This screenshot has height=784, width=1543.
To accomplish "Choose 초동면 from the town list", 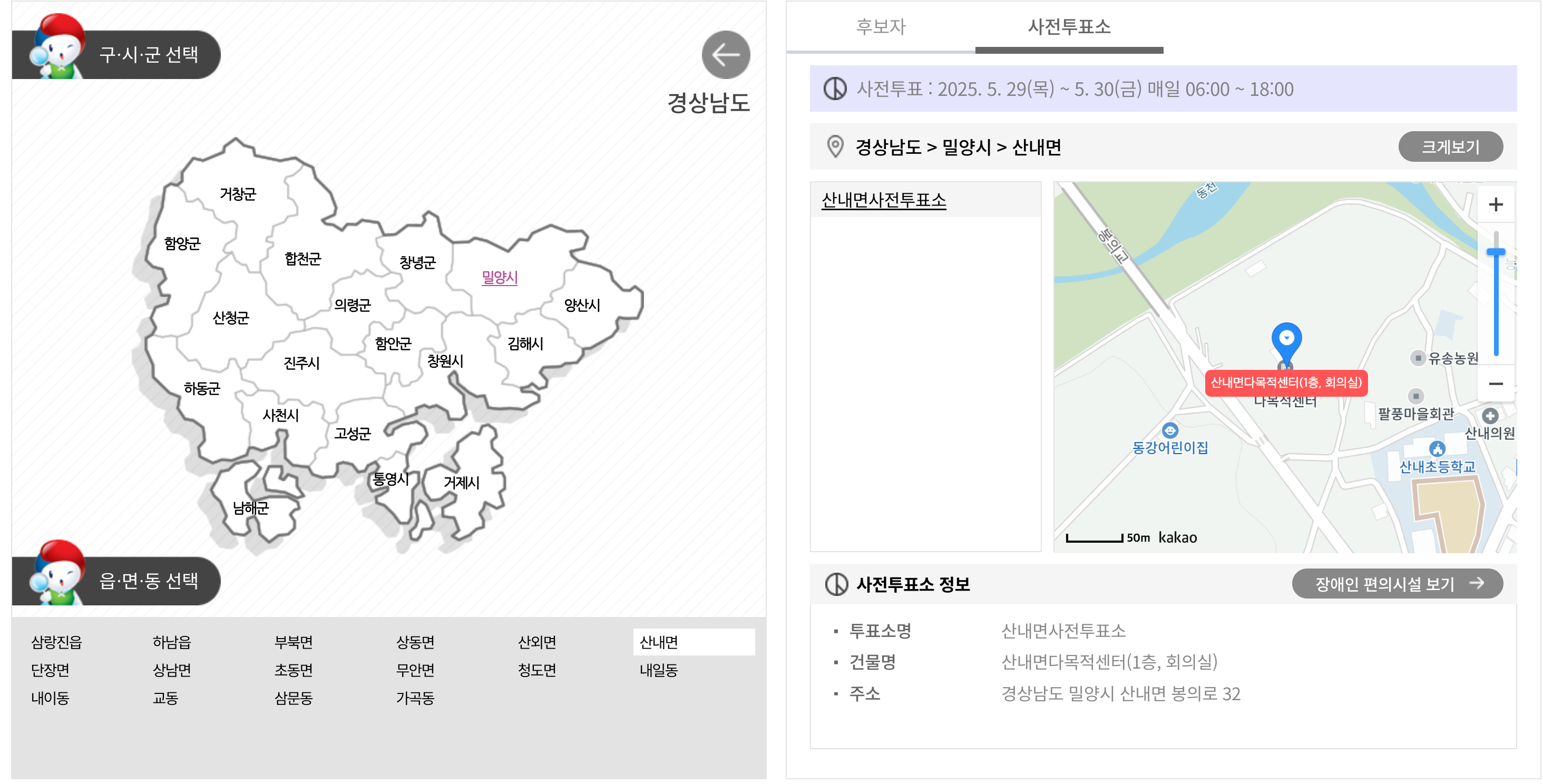I will click(x=294, y=671).
